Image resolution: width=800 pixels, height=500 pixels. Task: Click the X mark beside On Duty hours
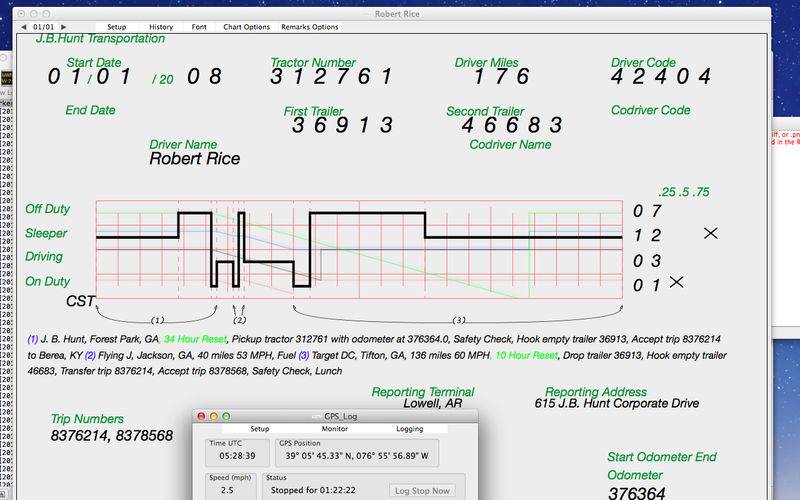pyautogui.click(x=677, y=282)
